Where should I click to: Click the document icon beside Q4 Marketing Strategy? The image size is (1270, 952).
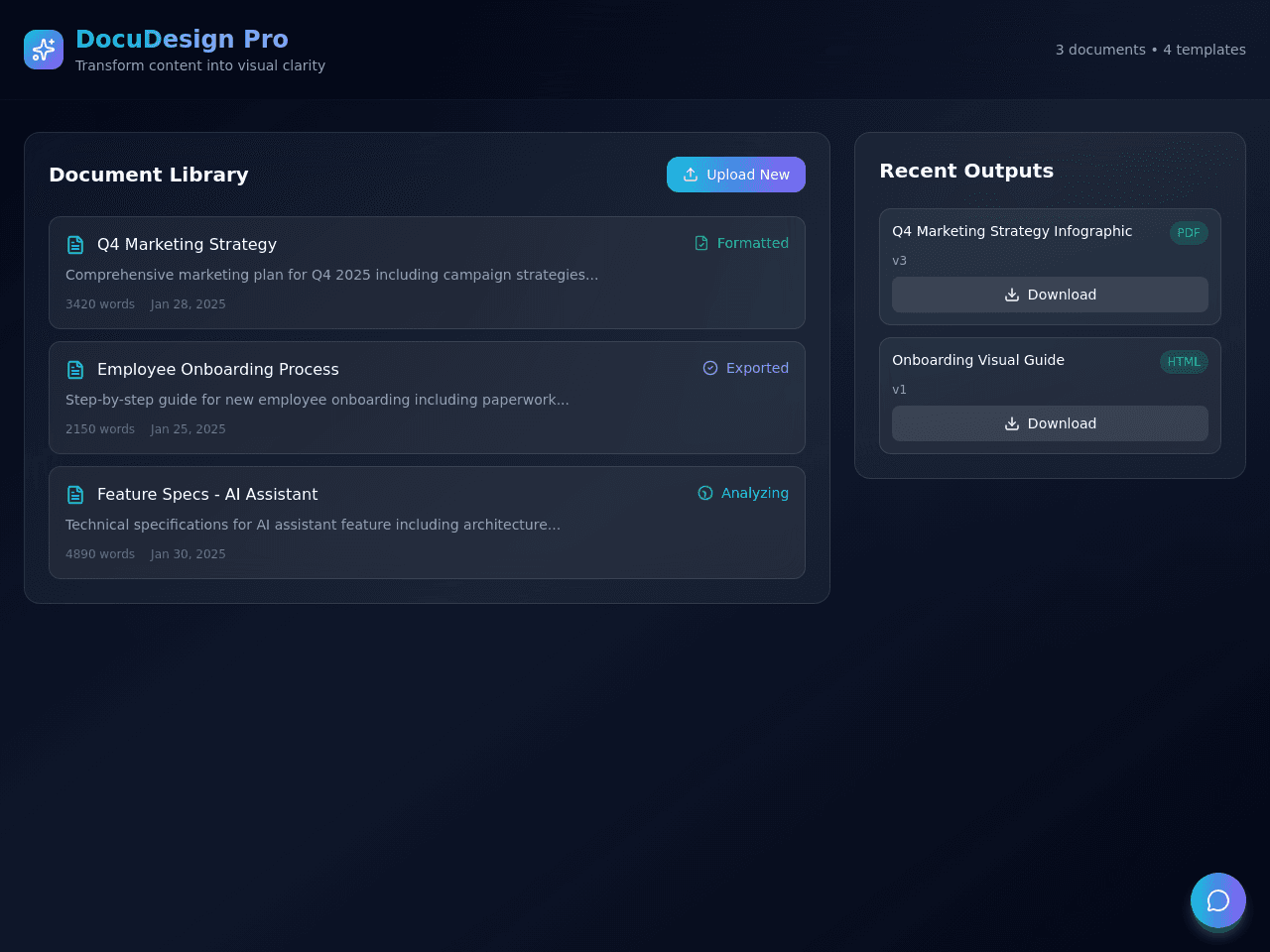(75, 245)
